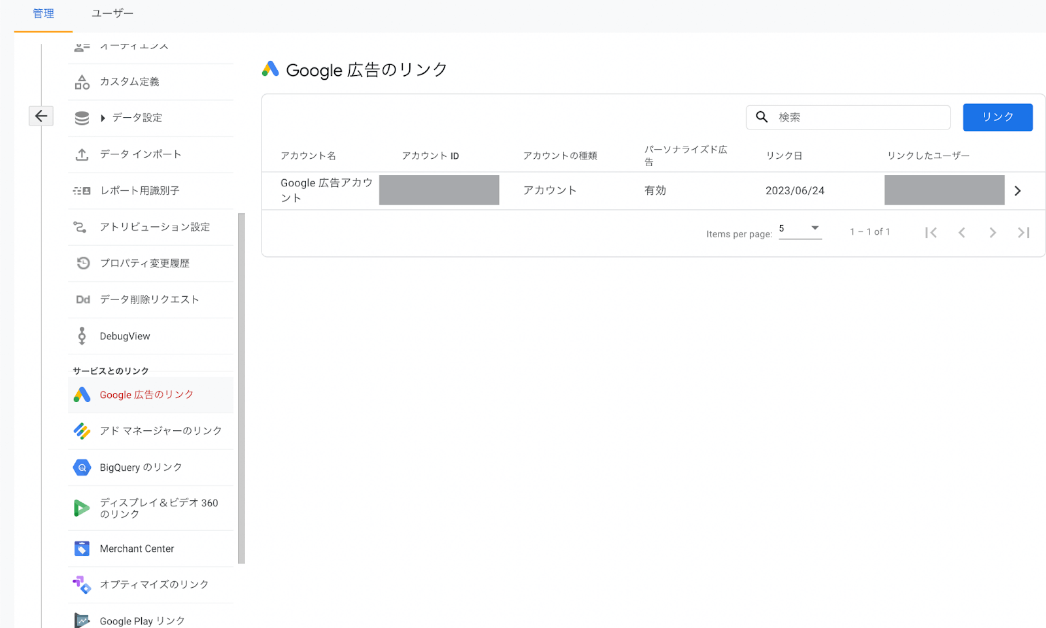Click the 検索 search input field
This screenshot has width=1046, height=628.
848,117
